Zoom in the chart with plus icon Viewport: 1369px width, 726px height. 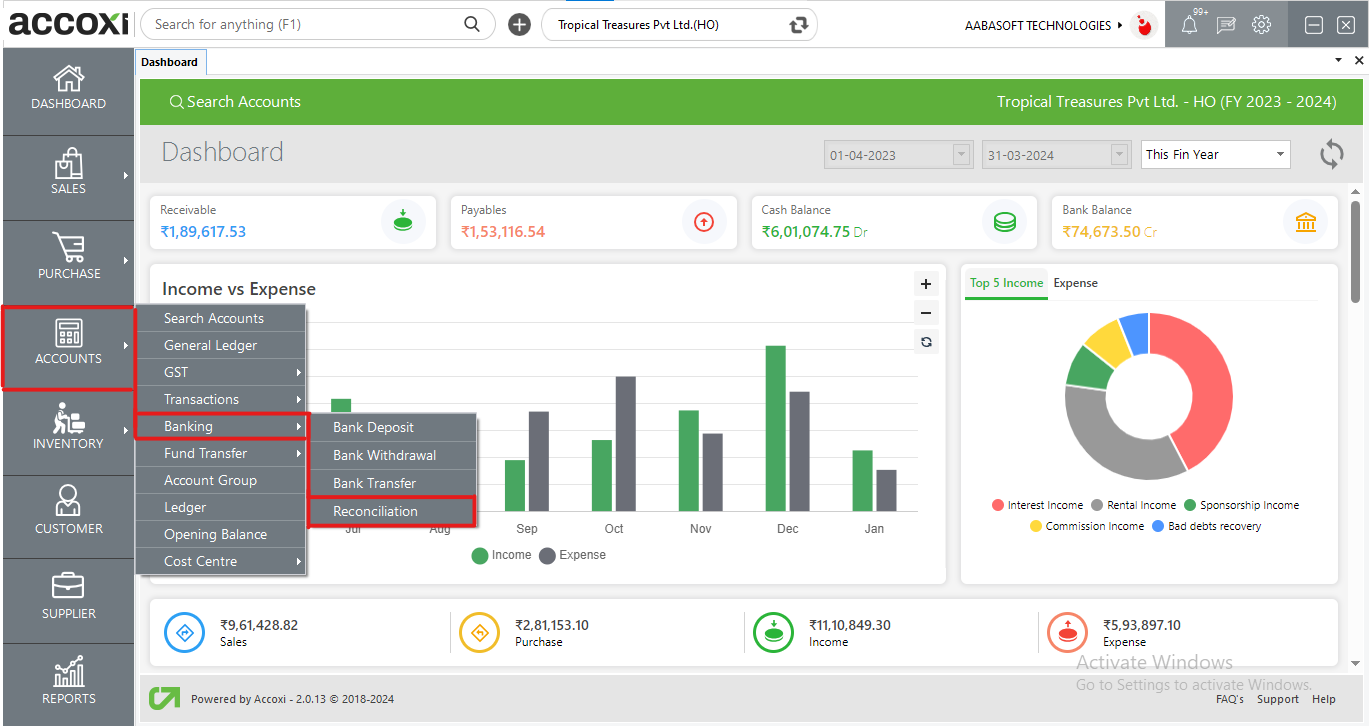coord(926,284)
